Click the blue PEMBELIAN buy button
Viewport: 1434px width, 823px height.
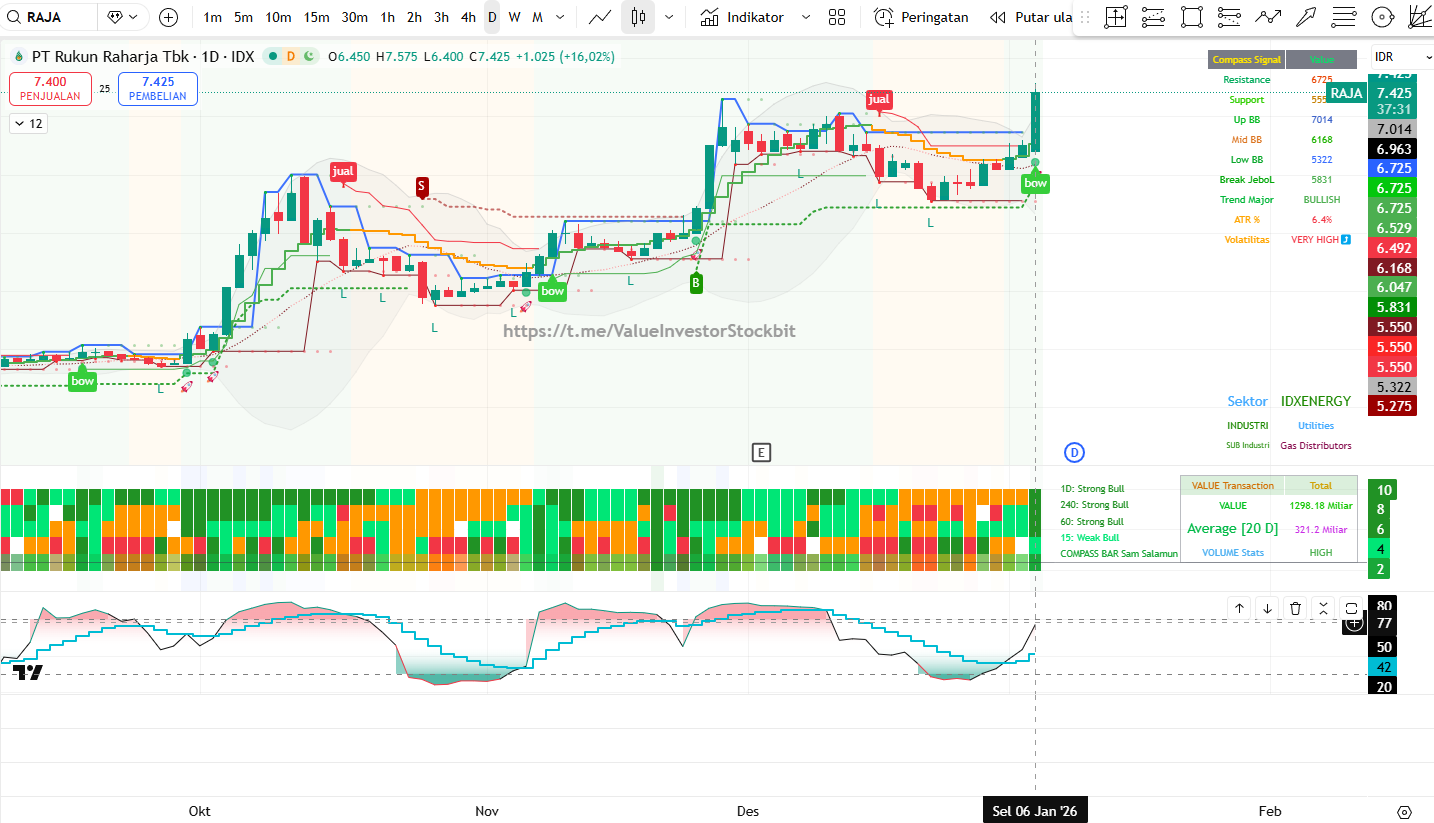pyautogui.click(x=158, y=89)
